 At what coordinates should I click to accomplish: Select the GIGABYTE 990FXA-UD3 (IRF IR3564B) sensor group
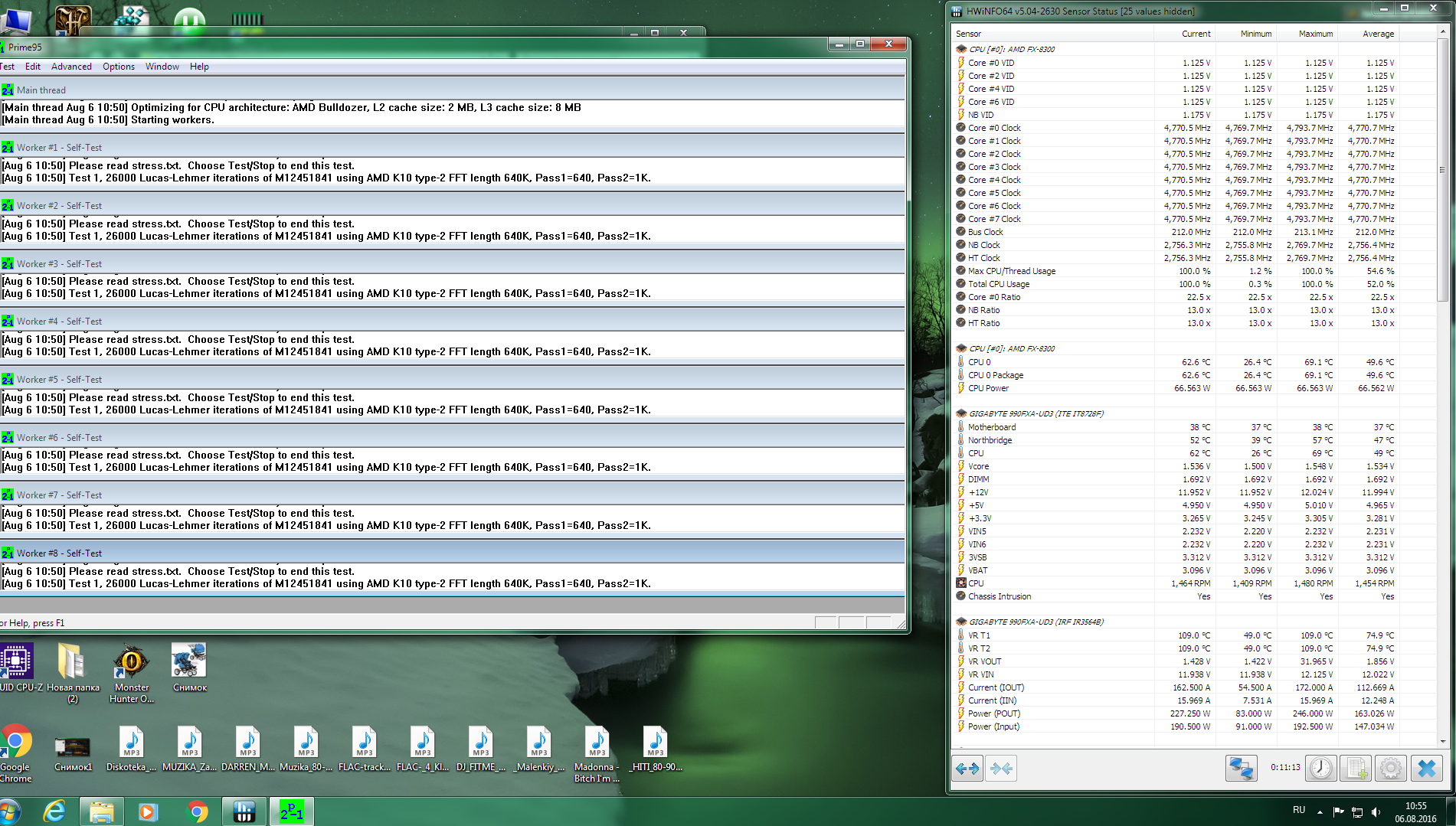click(x=1036, y=622)
